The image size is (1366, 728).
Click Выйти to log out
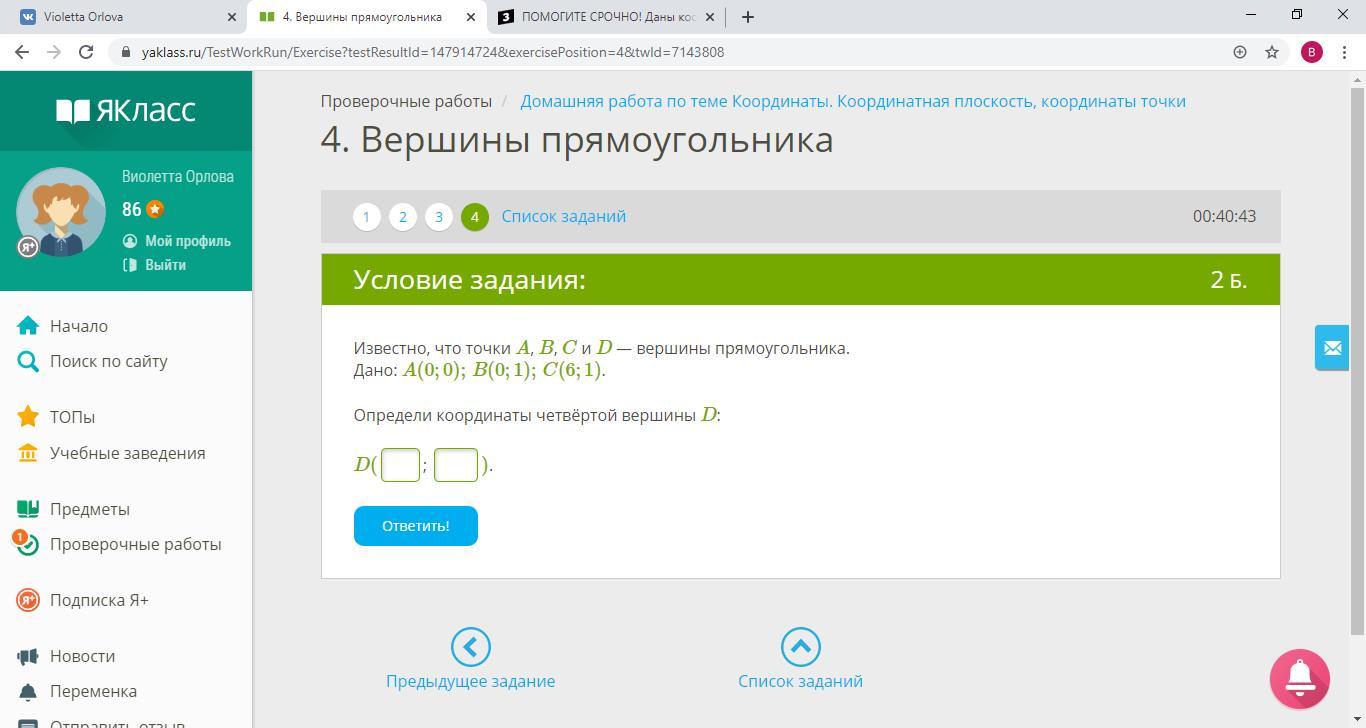coord(165,265)
